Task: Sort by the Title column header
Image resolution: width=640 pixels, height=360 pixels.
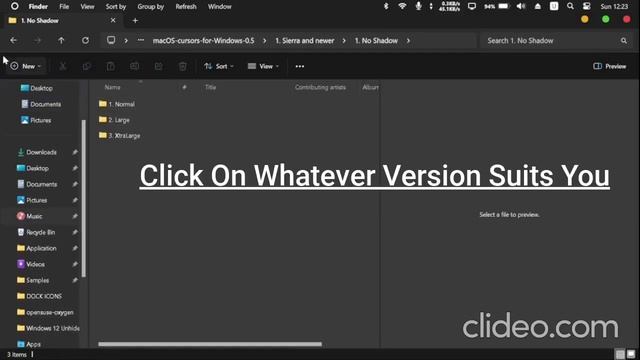Action: (210, 87)
